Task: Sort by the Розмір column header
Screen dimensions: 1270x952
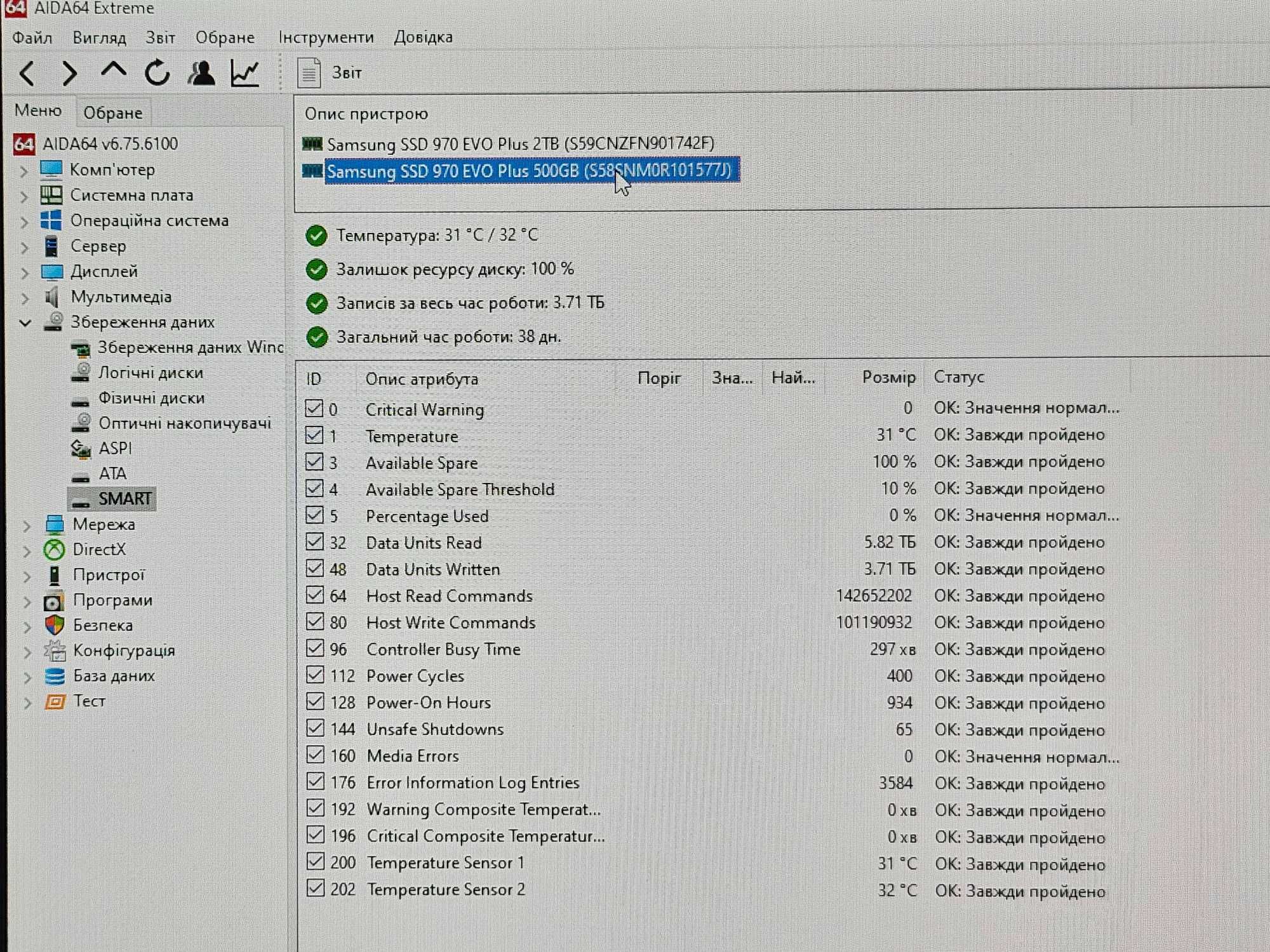Action: [889, 378]
